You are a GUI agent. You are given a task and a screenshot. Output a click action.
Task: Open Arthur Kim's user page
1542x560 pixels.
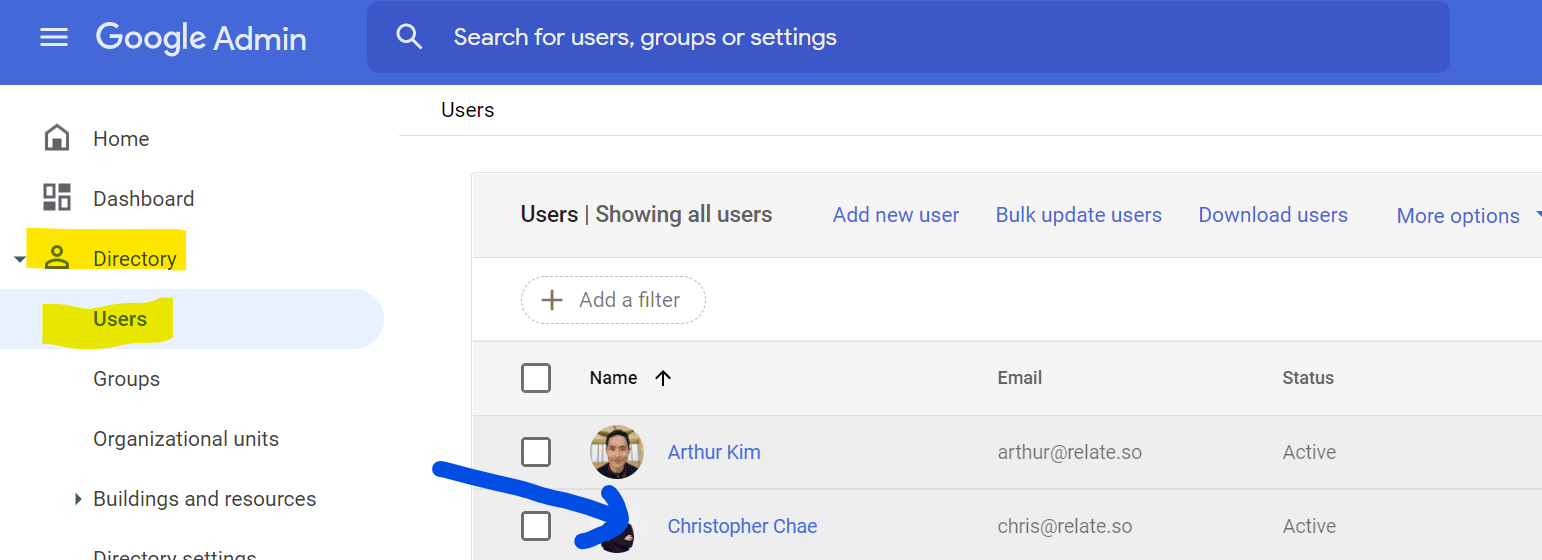pyautogui.click(x=714, y=452)
